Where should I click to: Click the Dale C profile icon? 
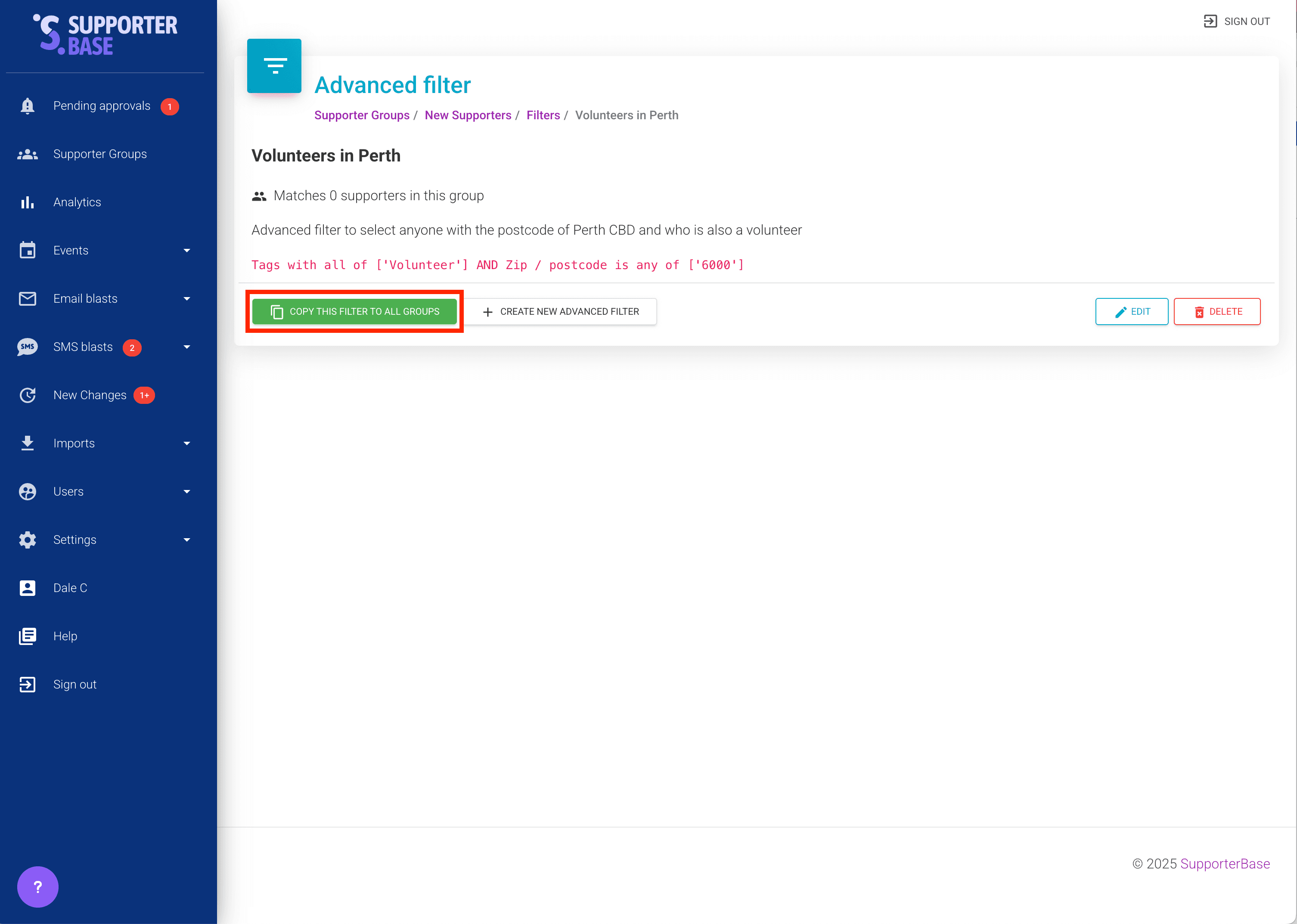click(27, 588)
